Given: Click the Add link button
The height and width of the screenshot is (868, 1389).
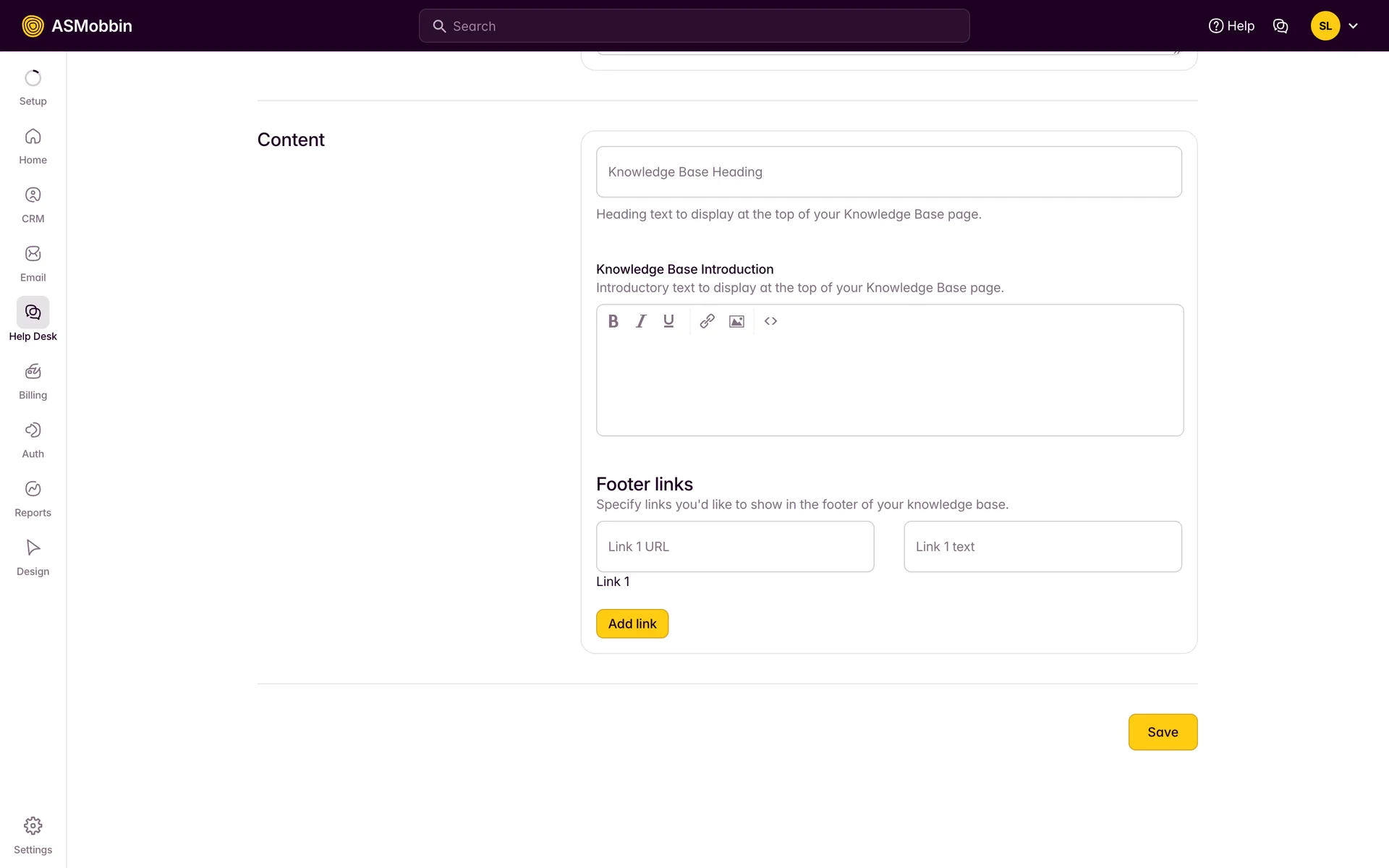Looking at the screenshot, I should pyautogui.click(x=632, y=624).
